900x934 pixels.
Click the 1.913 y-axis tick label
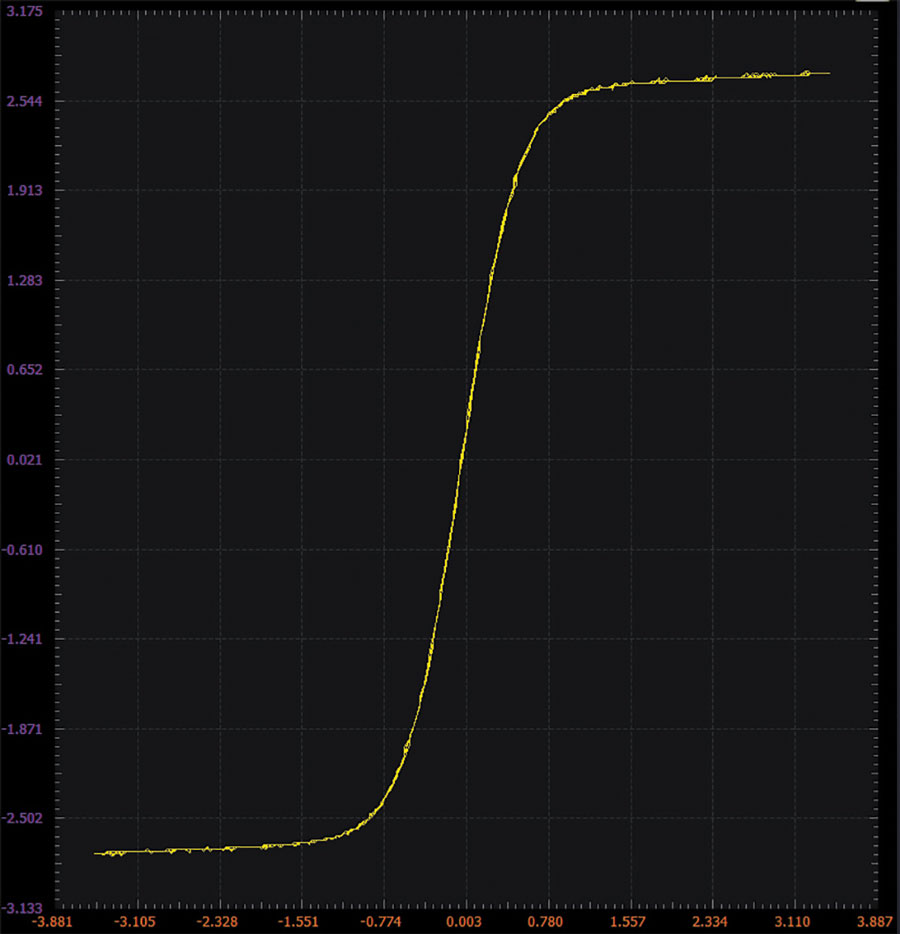click(x=24, y=191)
